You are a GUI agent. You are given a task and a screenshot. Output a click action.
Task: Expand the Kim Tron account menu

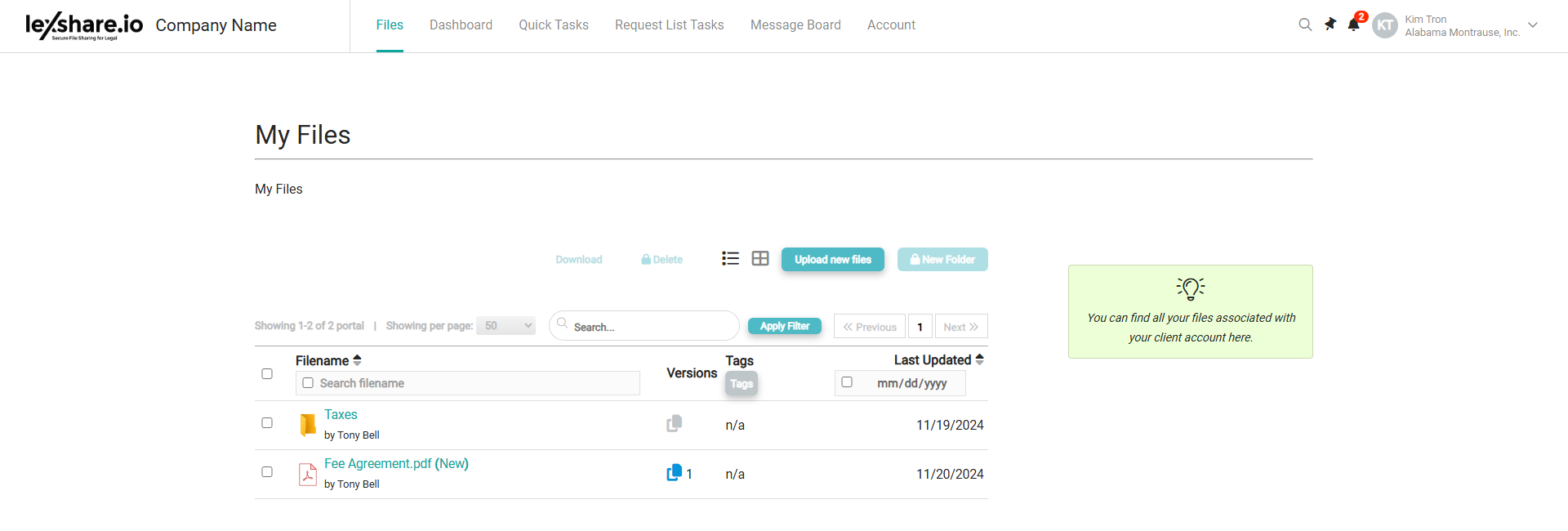(x=1533, y=25)
